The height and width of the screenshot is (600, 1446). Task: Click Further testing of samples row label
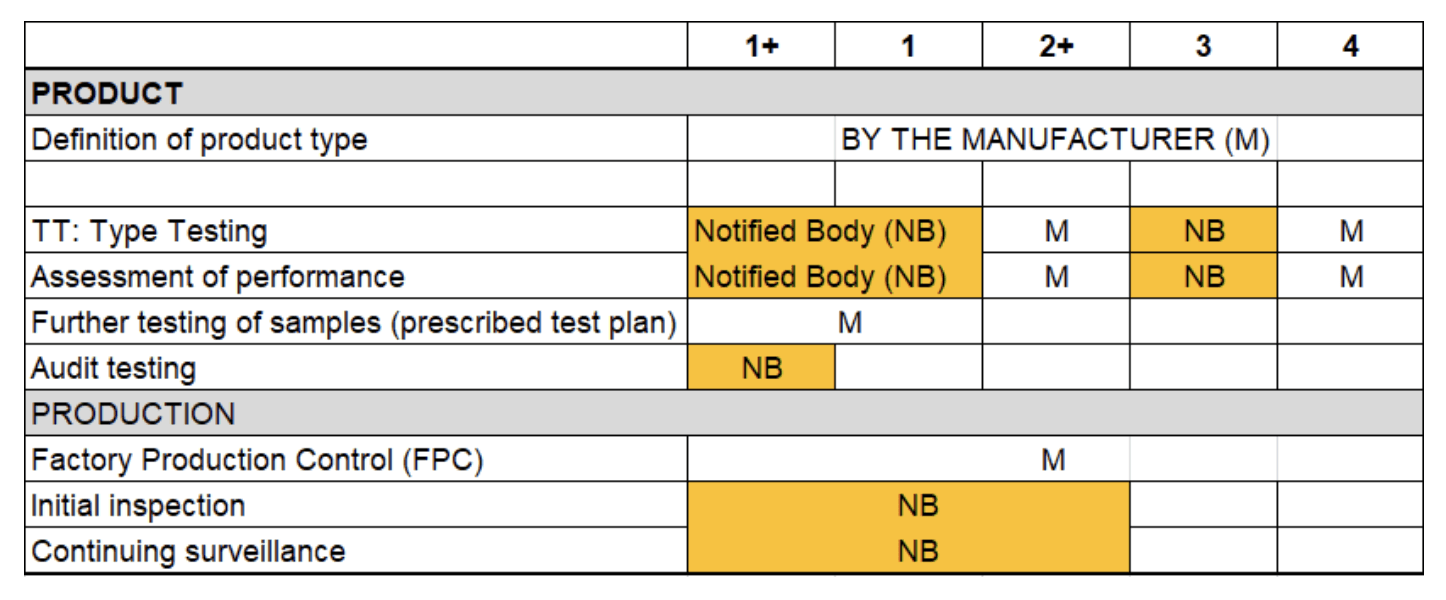click(x=354, y=323)
